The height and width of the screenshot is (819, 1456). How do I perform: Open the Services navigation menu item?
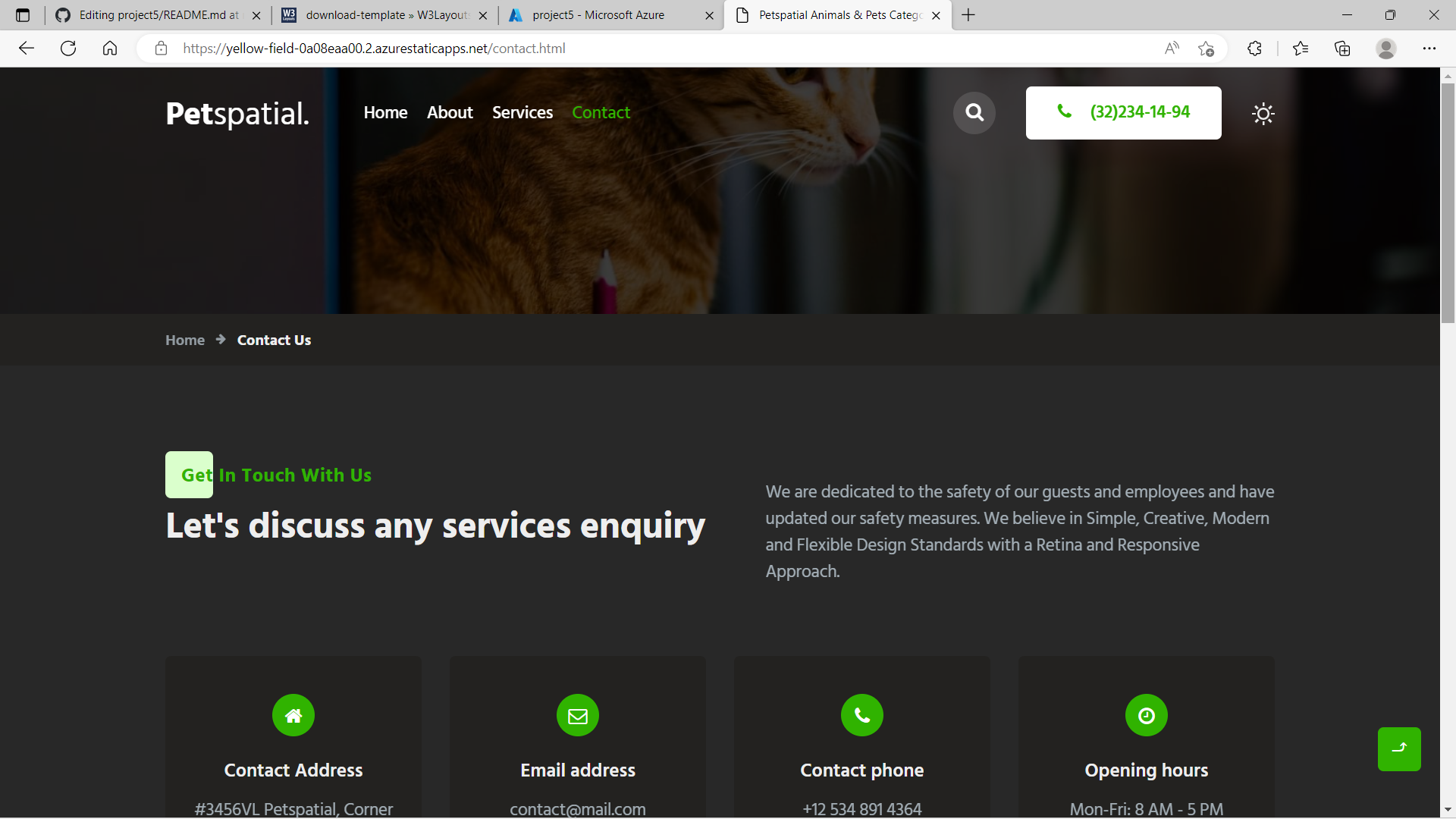pyautogui.click(x=522, y=112)
